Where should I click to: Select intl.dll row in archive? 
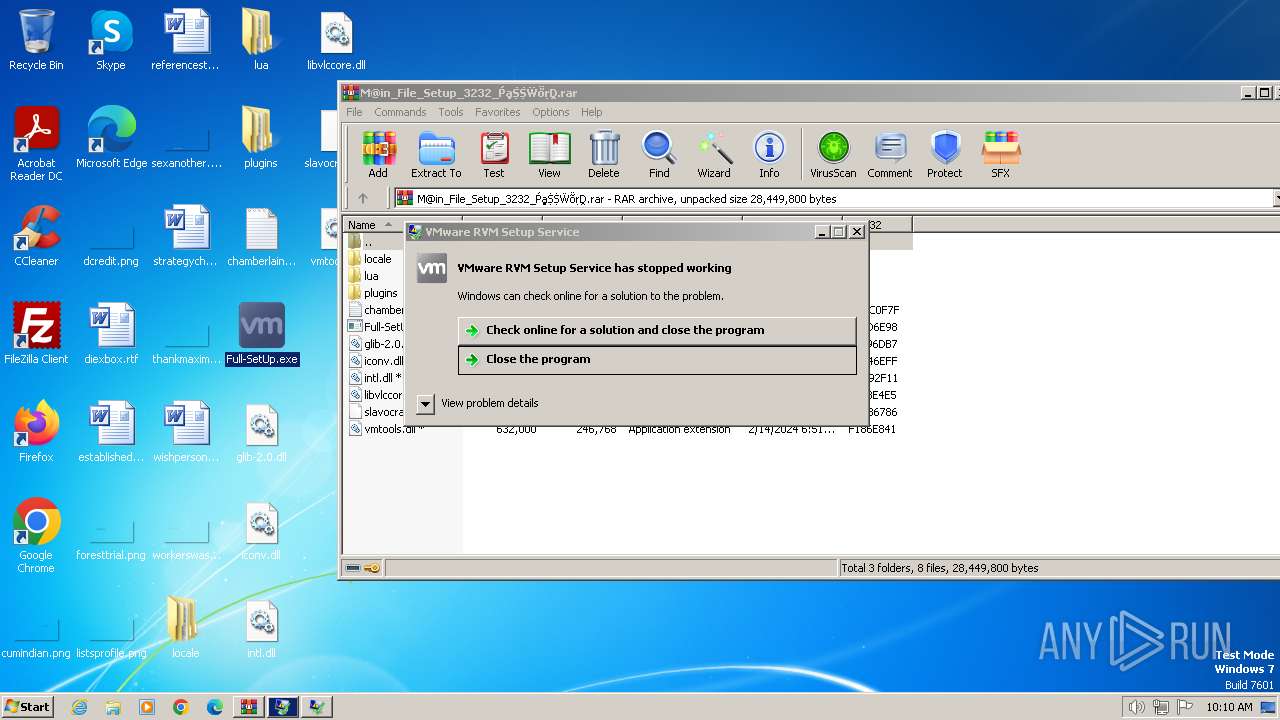[x=376, y=378]
